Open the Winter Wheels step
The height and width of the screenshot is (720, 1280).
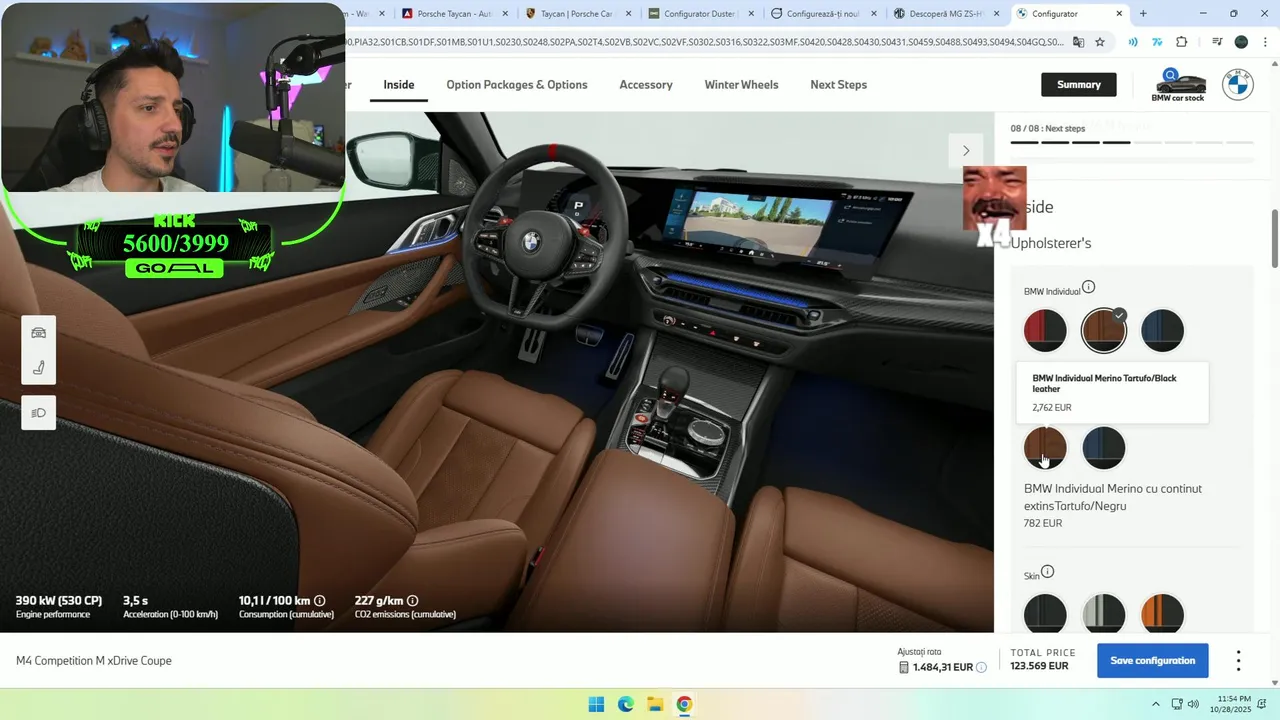pos(741,85)
